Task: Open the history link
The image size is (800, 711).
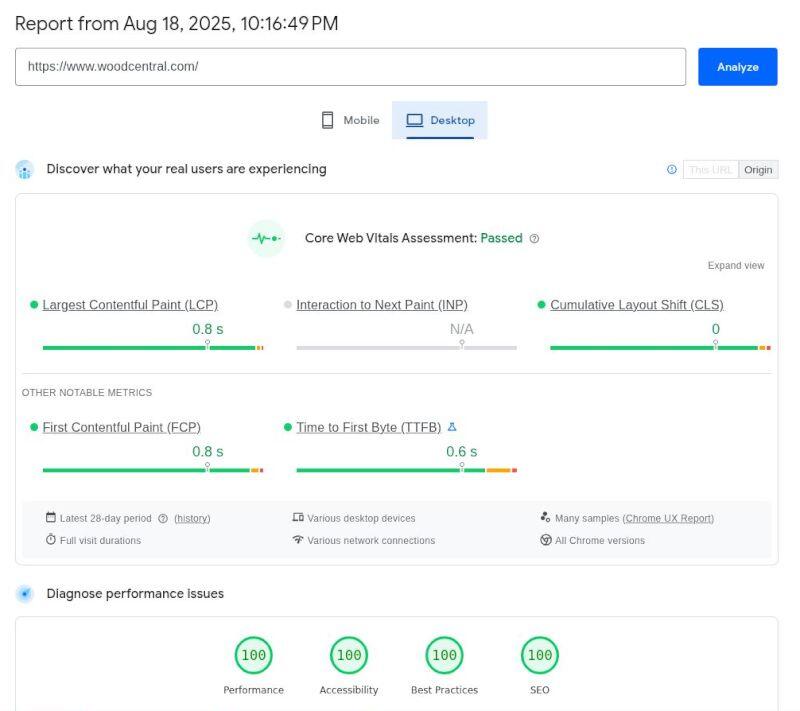Action: tap(192, 518)
